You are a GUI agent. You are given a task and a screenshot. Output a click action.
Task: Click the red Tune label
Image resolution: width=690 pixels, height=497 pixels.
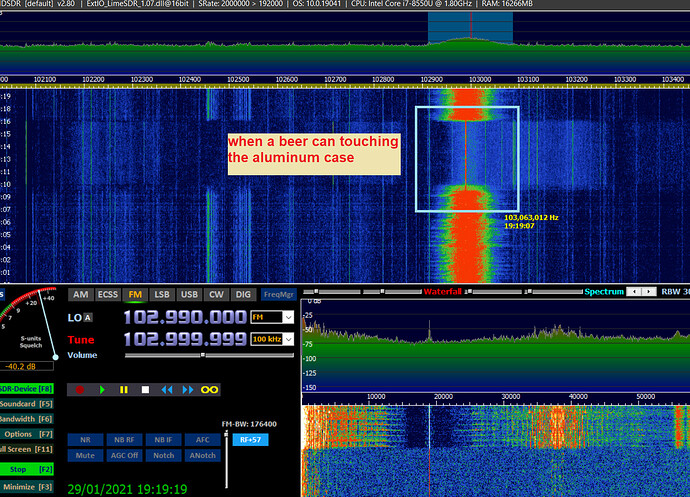pos(81,339)
